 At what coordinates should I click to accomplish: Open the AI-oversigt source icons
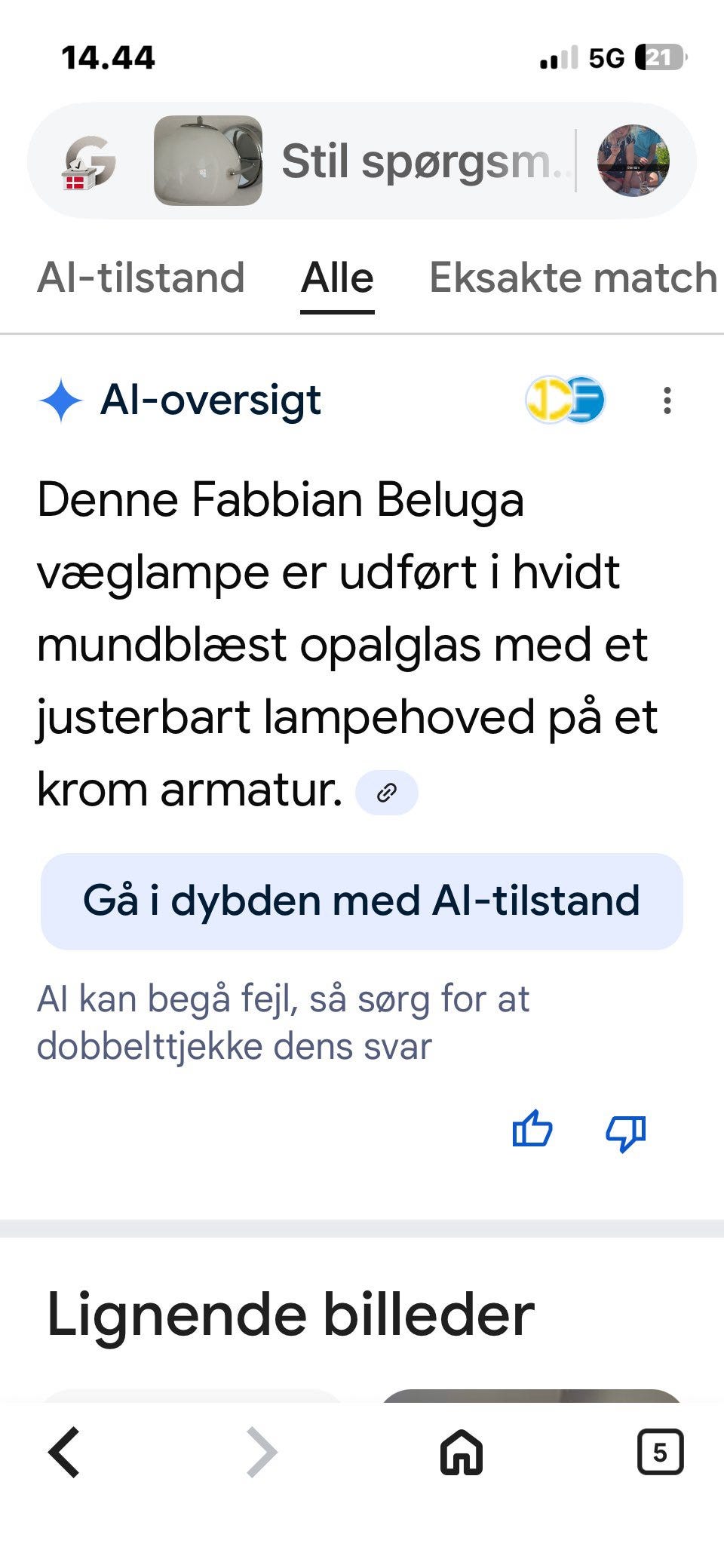click(566, 400)
